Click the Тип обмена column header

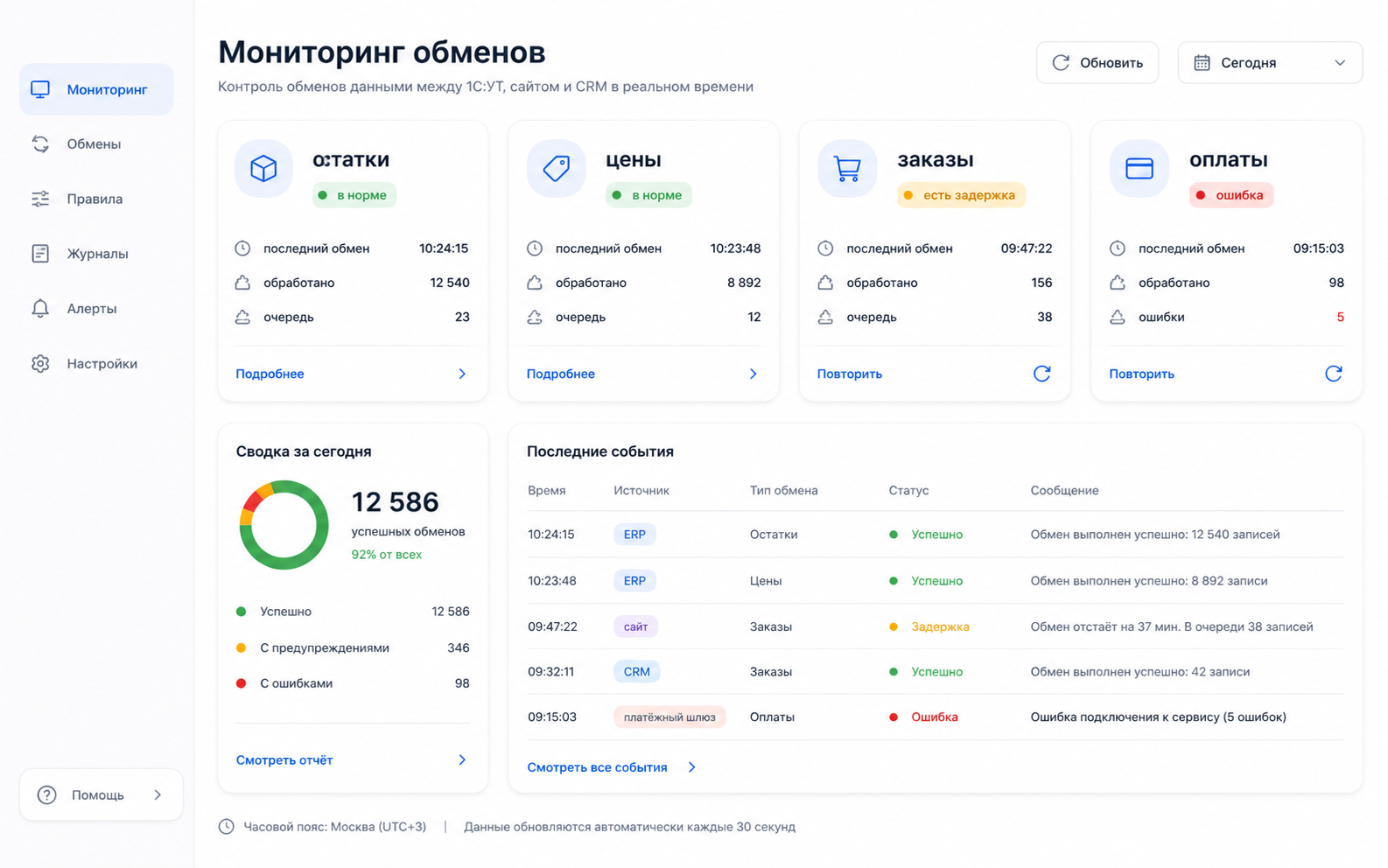(x=783, y=491)
